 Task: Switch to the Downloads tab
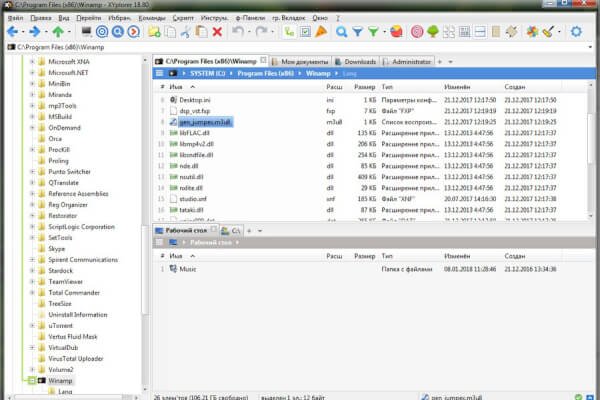click(x=356, y=62)
